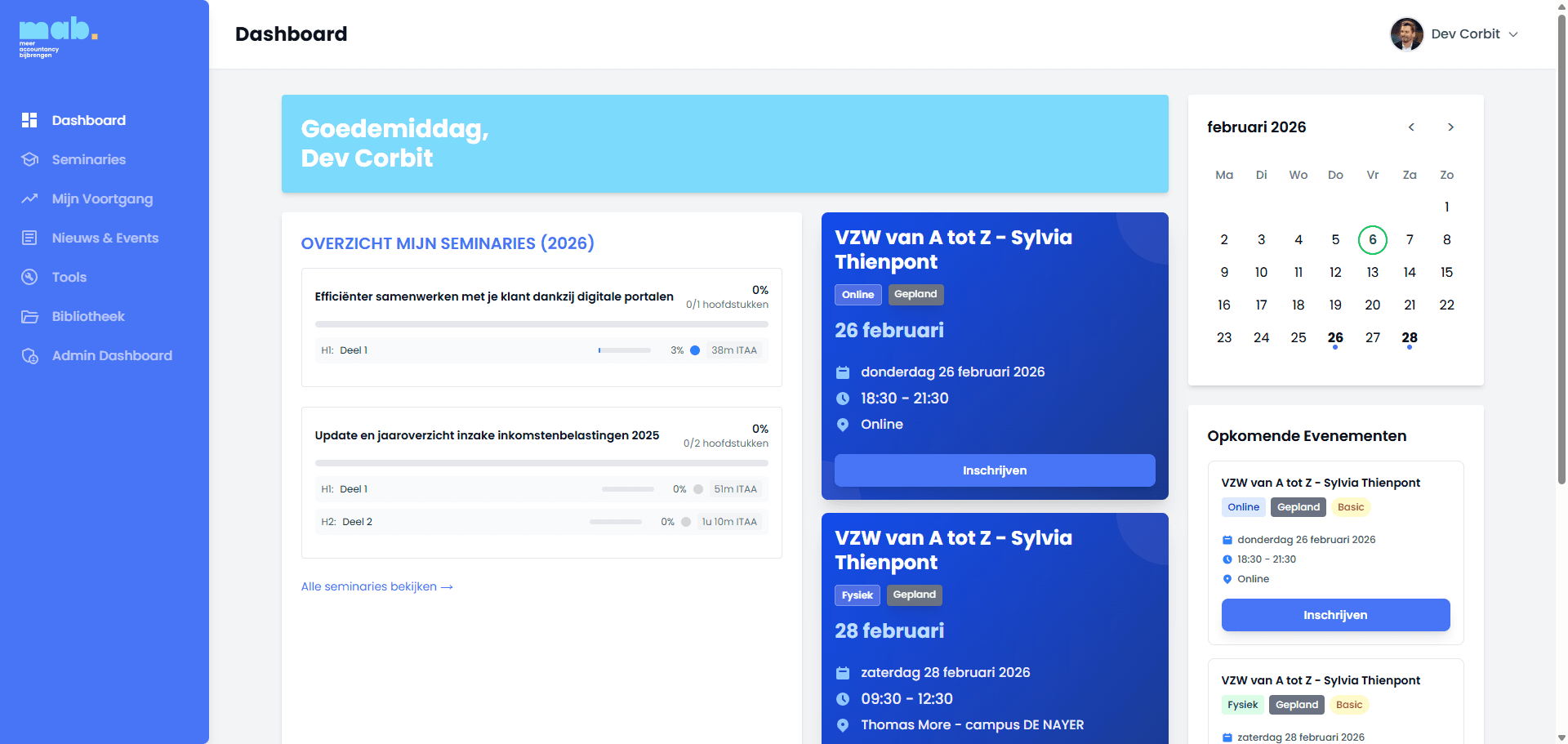Click the Gepland label on the 28 februari seminar
The width and height of the screenshot is (1568, 744).
pos(915,595)
